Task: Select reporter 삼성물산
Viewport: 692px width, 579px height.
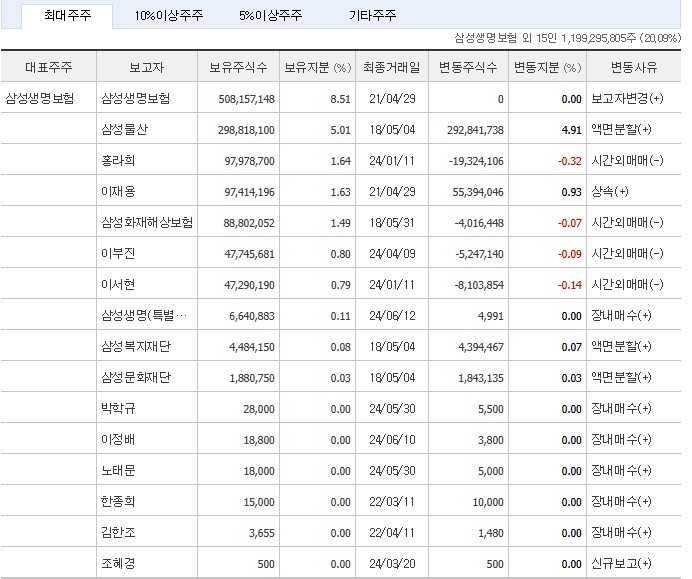Action: 124,129
